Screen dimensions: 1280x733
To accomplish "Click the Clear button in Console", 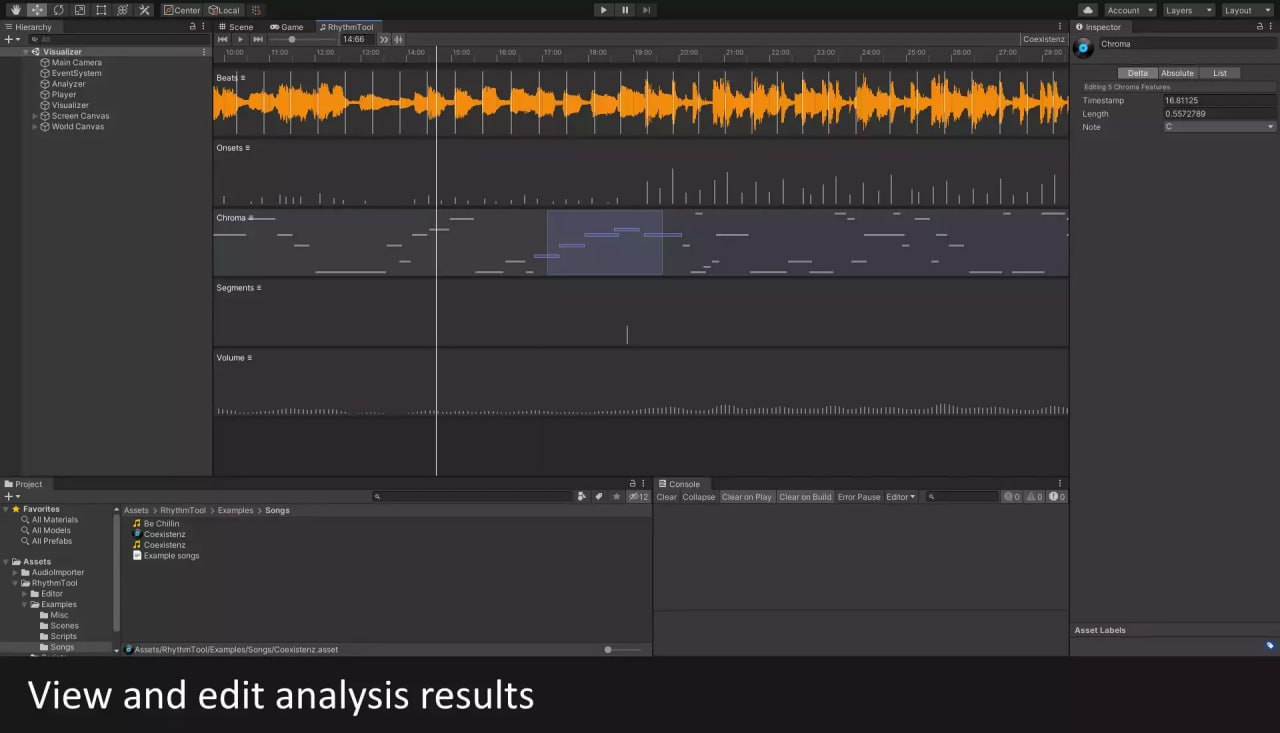I will click(x=666, y=497).
